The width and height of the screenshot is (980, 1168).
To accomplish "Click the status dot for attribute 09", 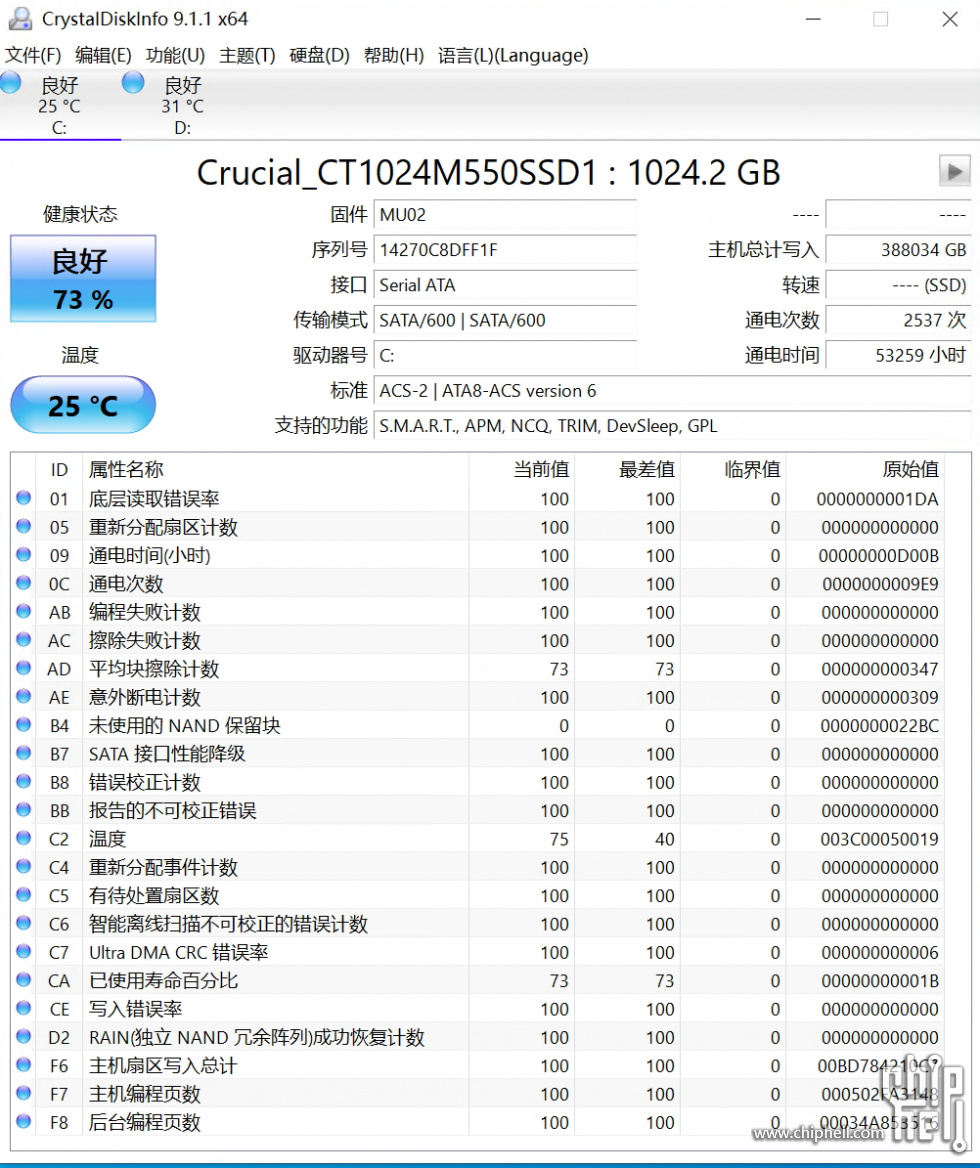I will click(24, 554).
